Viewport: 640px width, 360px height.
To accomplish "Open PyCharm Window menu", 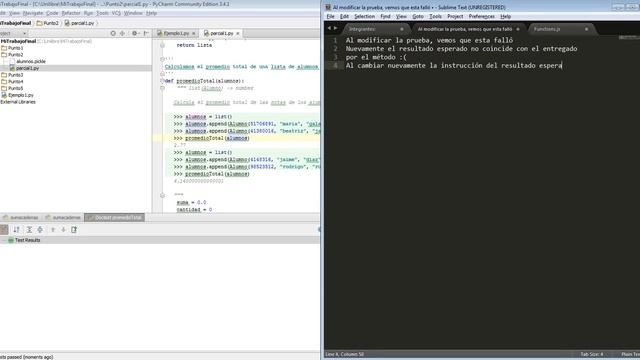I will [133, 13].
